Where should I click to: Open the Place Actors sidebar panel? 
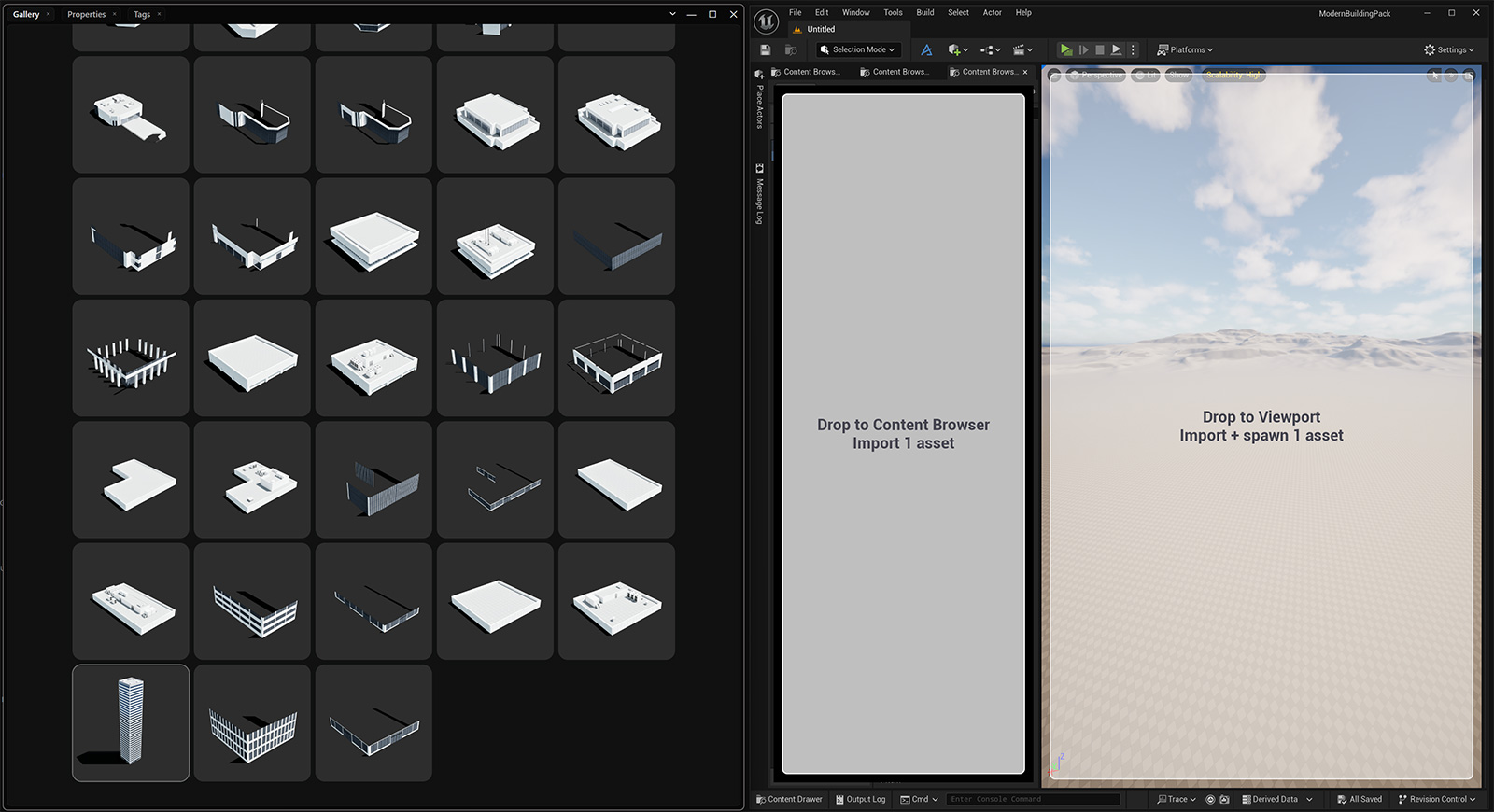pyautogui.click(x=759, y=101)
